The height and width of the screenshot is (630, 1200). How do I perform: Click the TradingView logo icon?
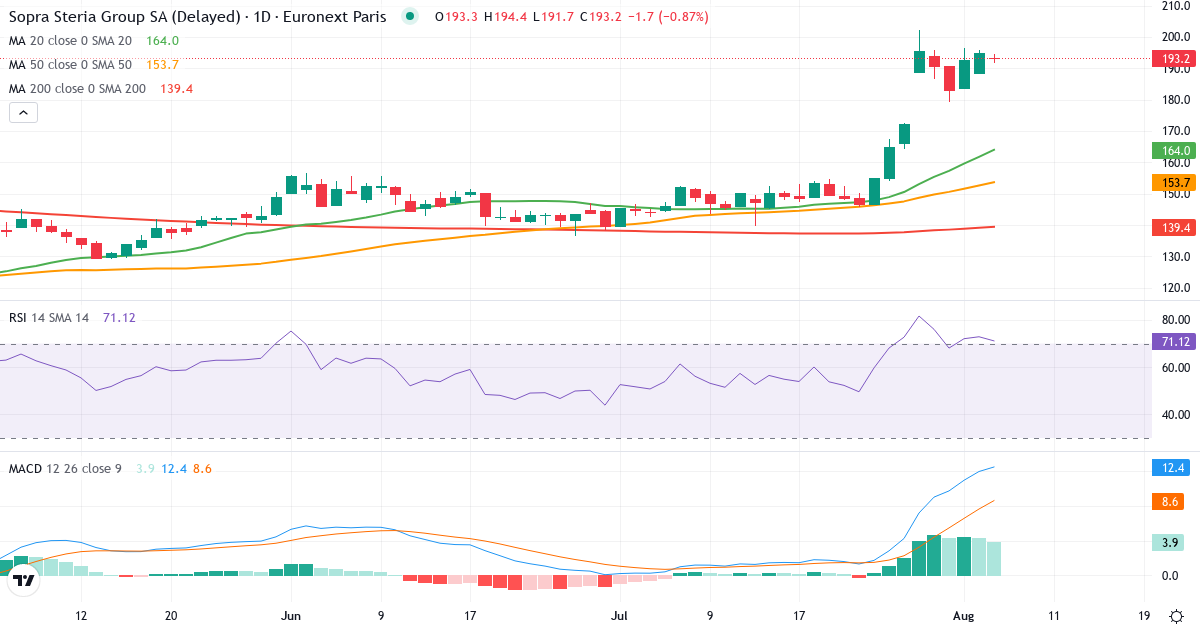24,579
